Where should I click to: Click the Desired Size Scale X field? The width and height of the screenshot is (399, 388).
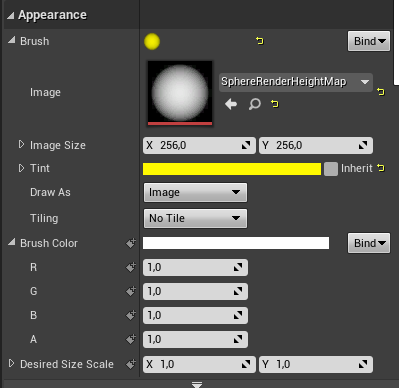[199, 364]
